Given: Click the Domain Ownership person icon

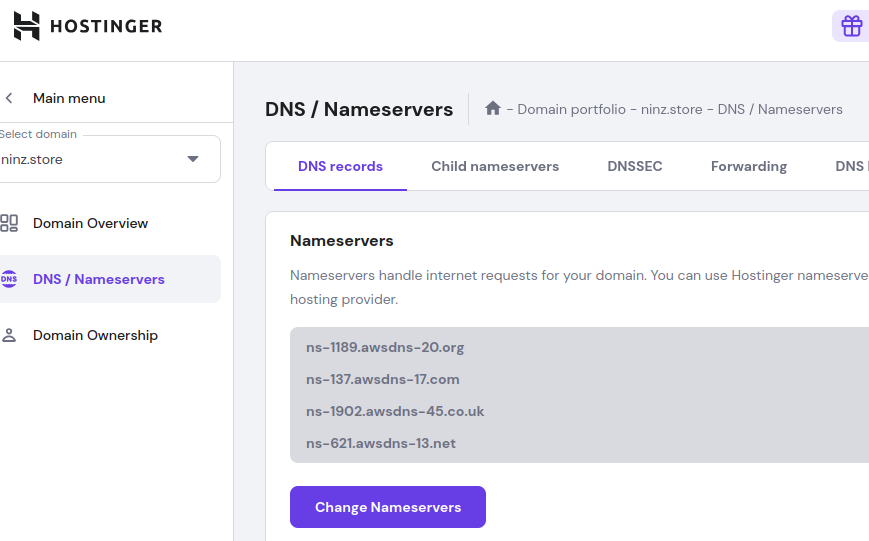Looking at the screenshot, I should coord(9,335).
